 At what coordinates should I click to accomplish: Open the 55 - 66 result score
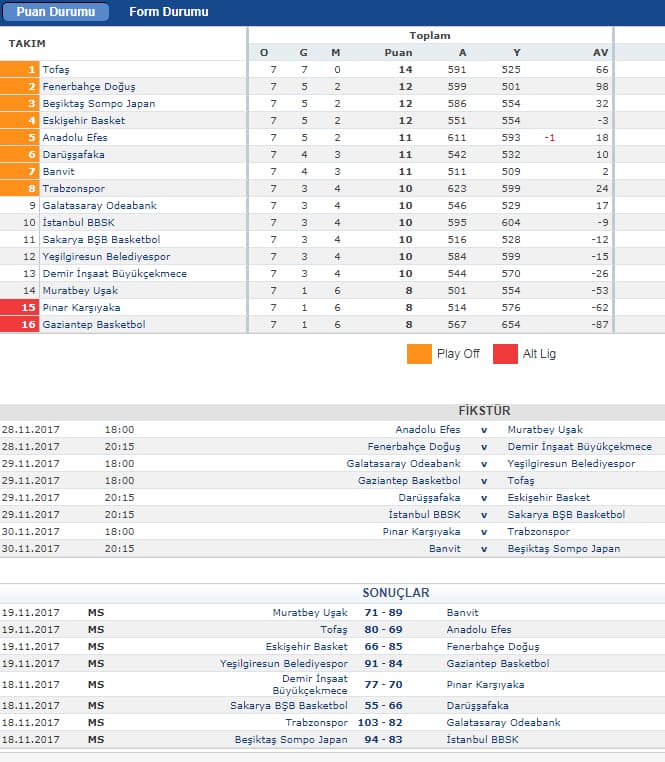coord(384,705)
